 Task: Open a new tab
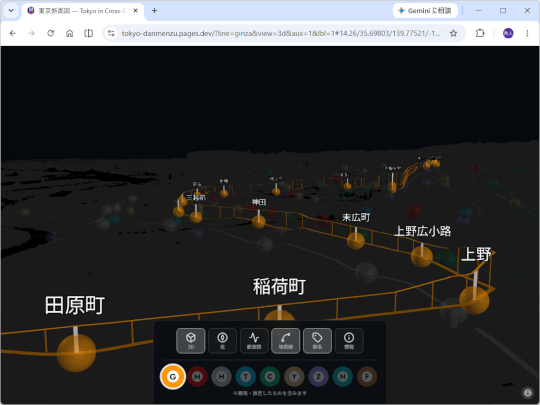click(x=154, y=11)
